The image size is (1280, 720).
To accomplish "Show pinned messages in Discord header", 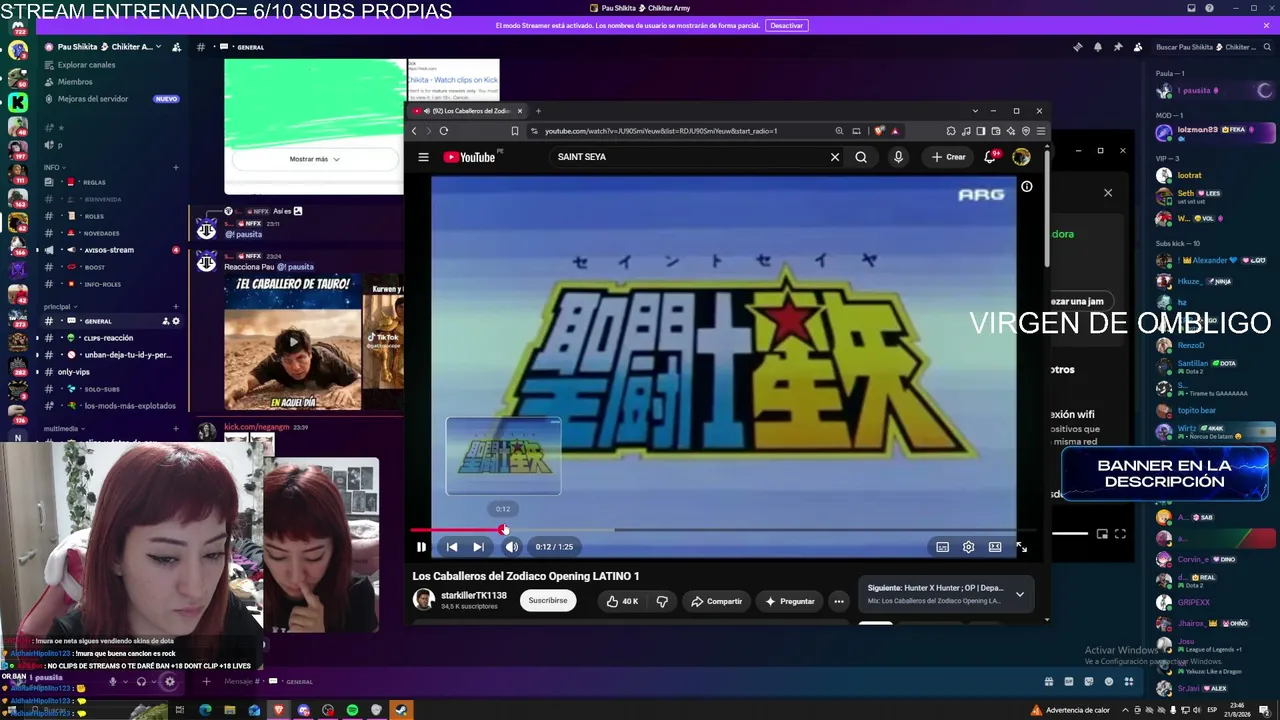I will [1118, 47].
